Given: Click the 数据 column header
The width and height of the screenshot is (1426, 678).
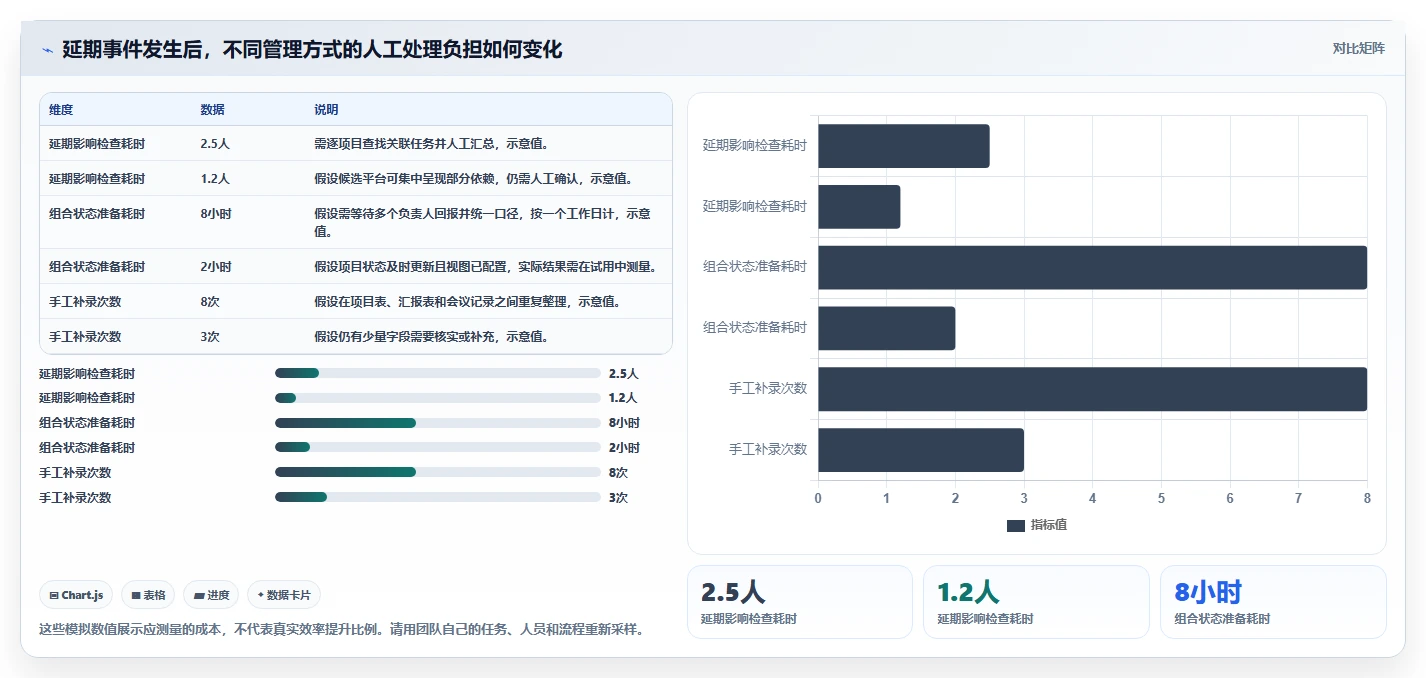Looking at the screenshot, I should [x=212, y=110].
